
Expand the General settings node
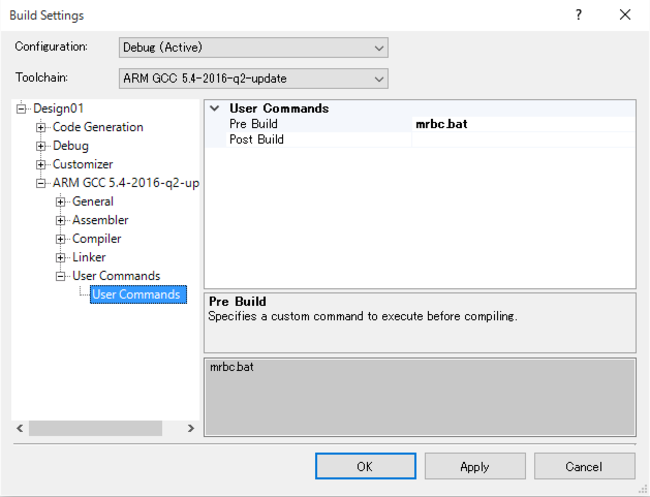tap(61, 202)
